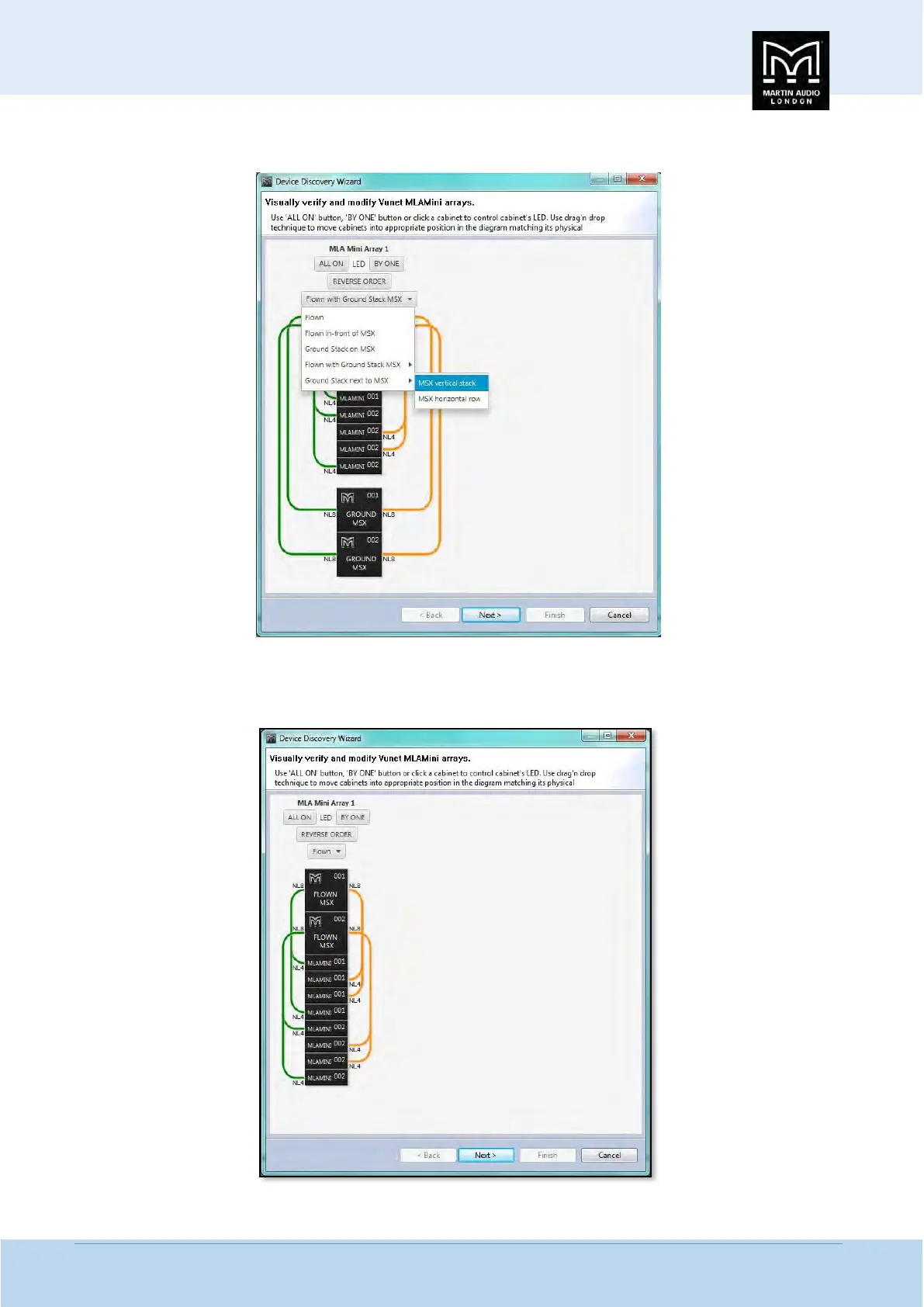Click the upper wizard's 'Visually verify and modify' heading
The image size is (924, 1307).
[370, 203]
